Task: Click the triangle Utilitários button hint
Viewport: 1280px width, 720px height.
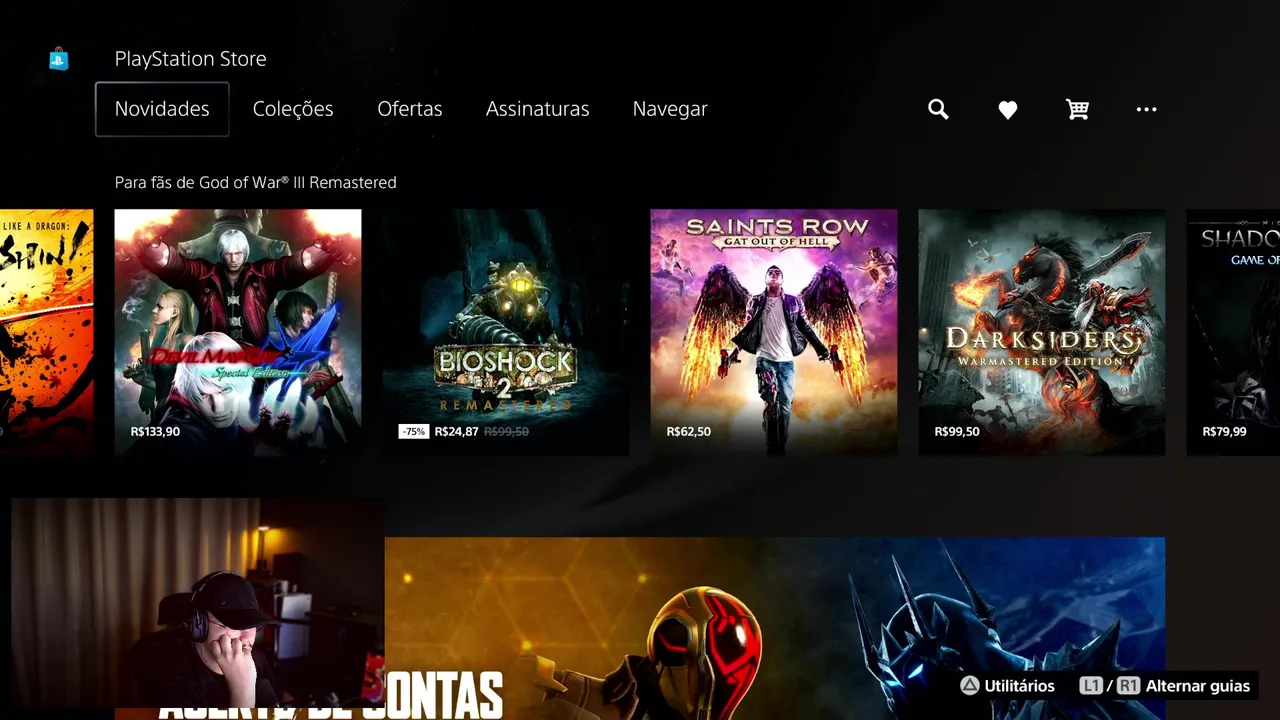Action: pos(1007,686)
